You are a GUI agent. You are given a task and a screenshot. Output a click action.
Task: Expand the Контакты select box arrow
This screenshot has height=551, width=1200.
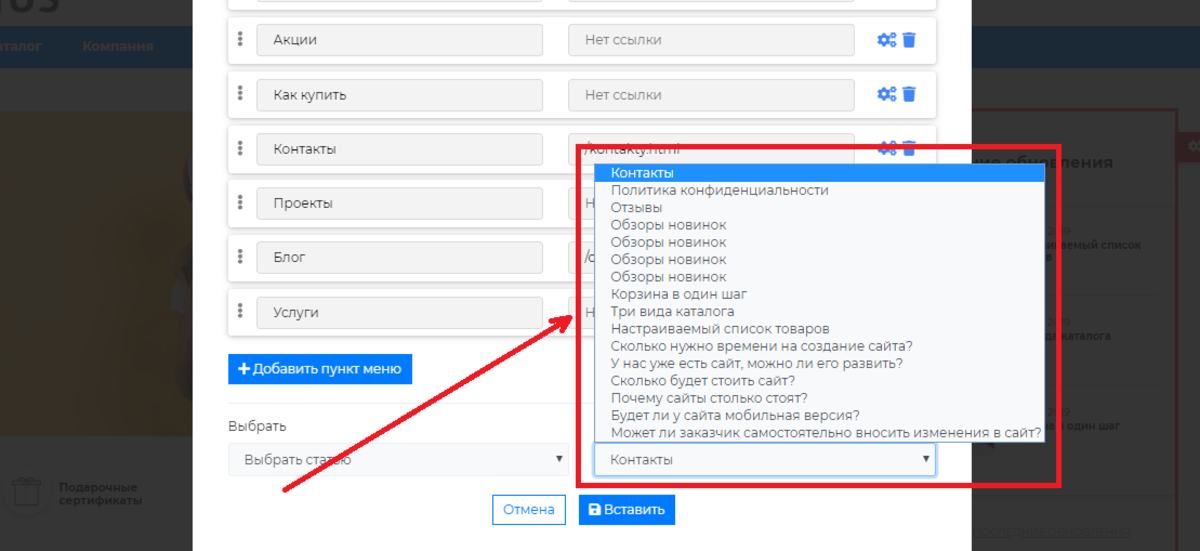tap(926, 459)
